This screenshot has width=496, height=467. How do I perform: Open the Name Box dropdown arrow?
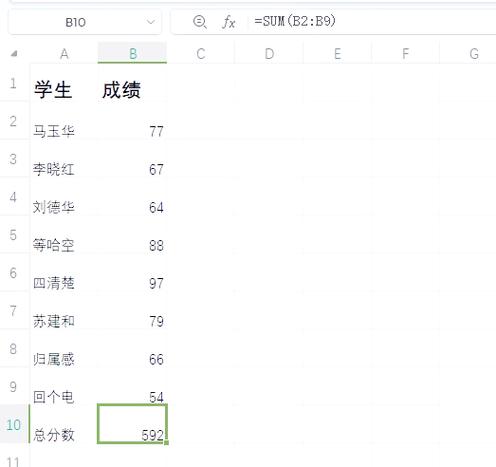151,22
